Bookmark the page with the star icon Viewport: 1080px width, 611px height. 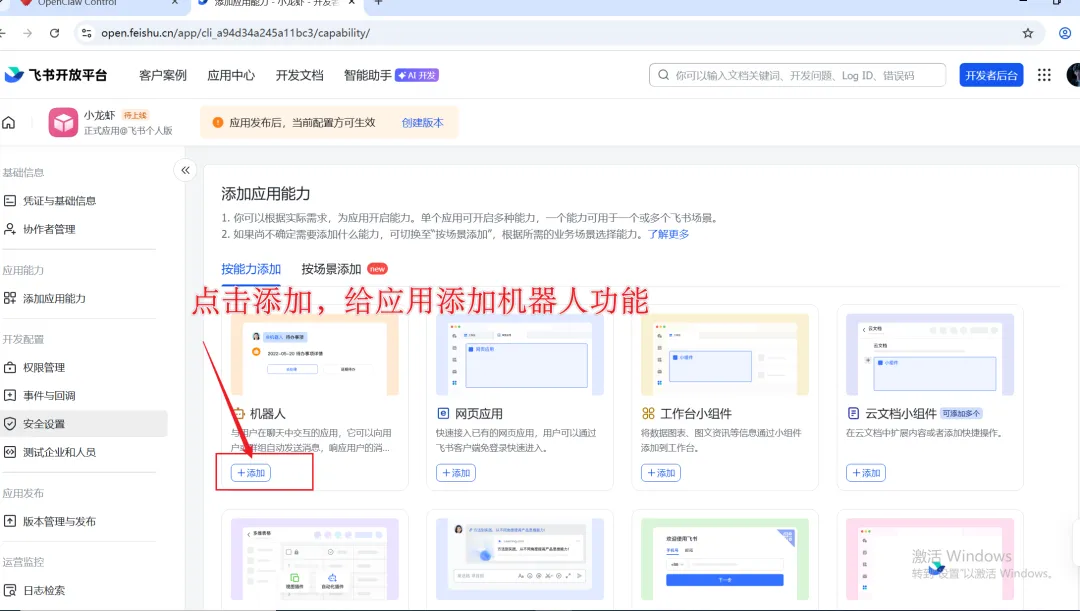[x=1028, y=33]
